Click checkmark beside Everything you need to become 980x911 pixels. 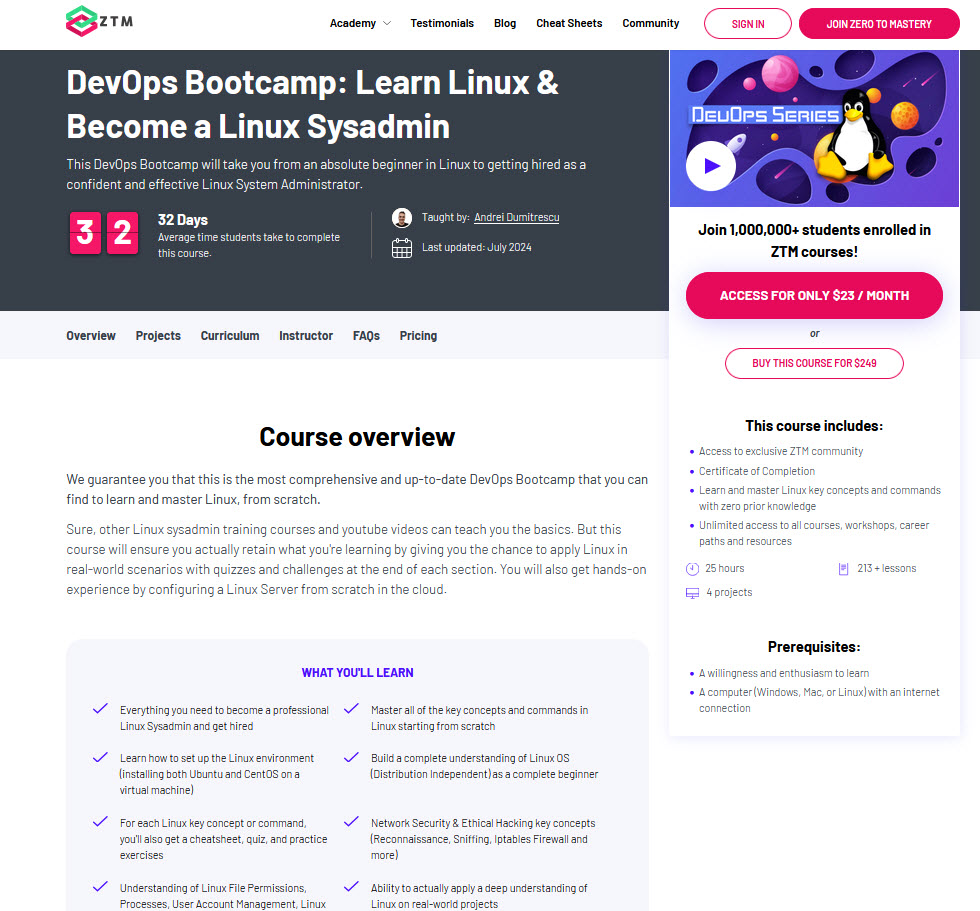100,709
